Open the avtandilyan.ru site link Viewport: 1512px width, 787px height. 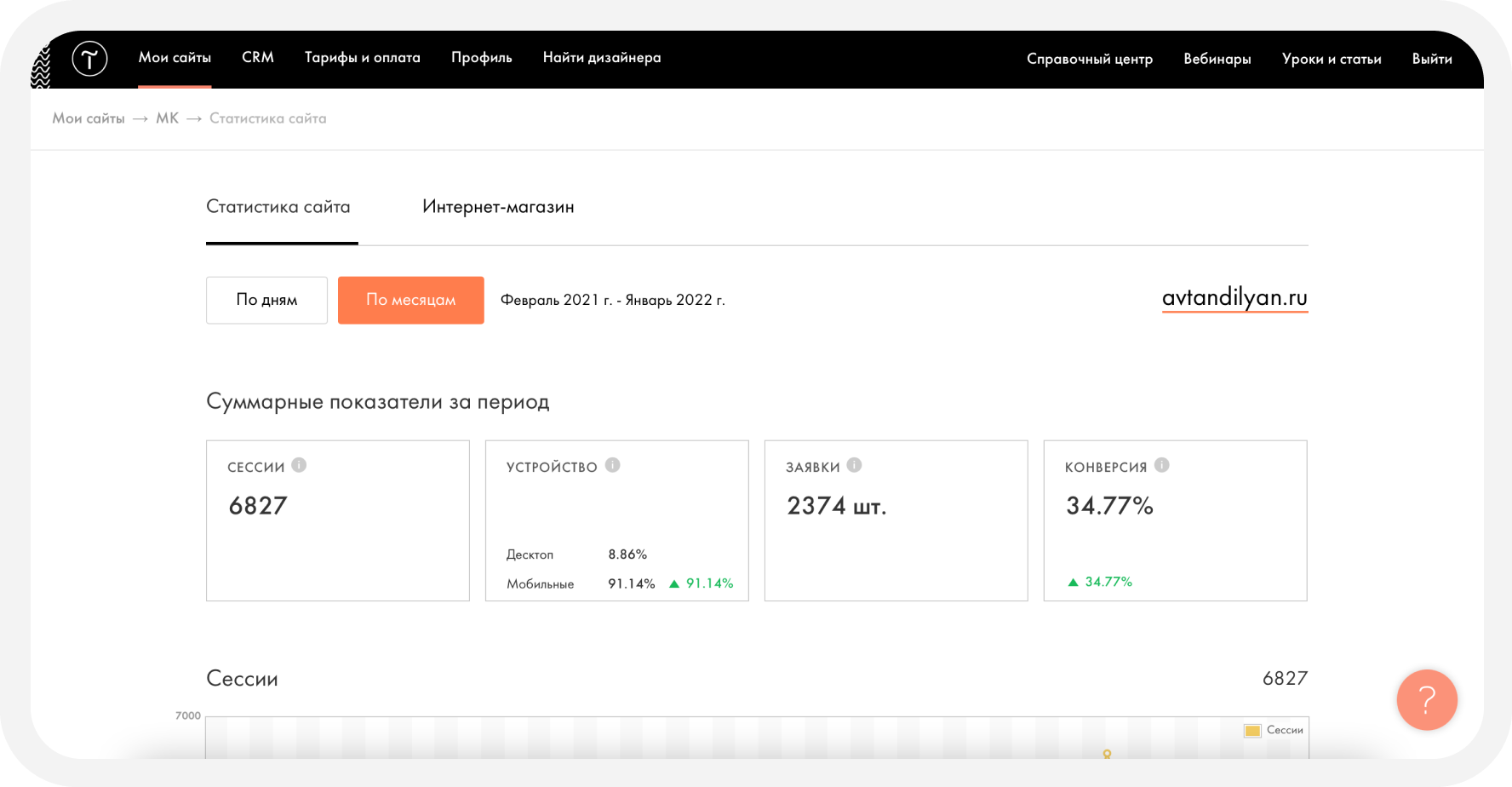coord(1234,298)
